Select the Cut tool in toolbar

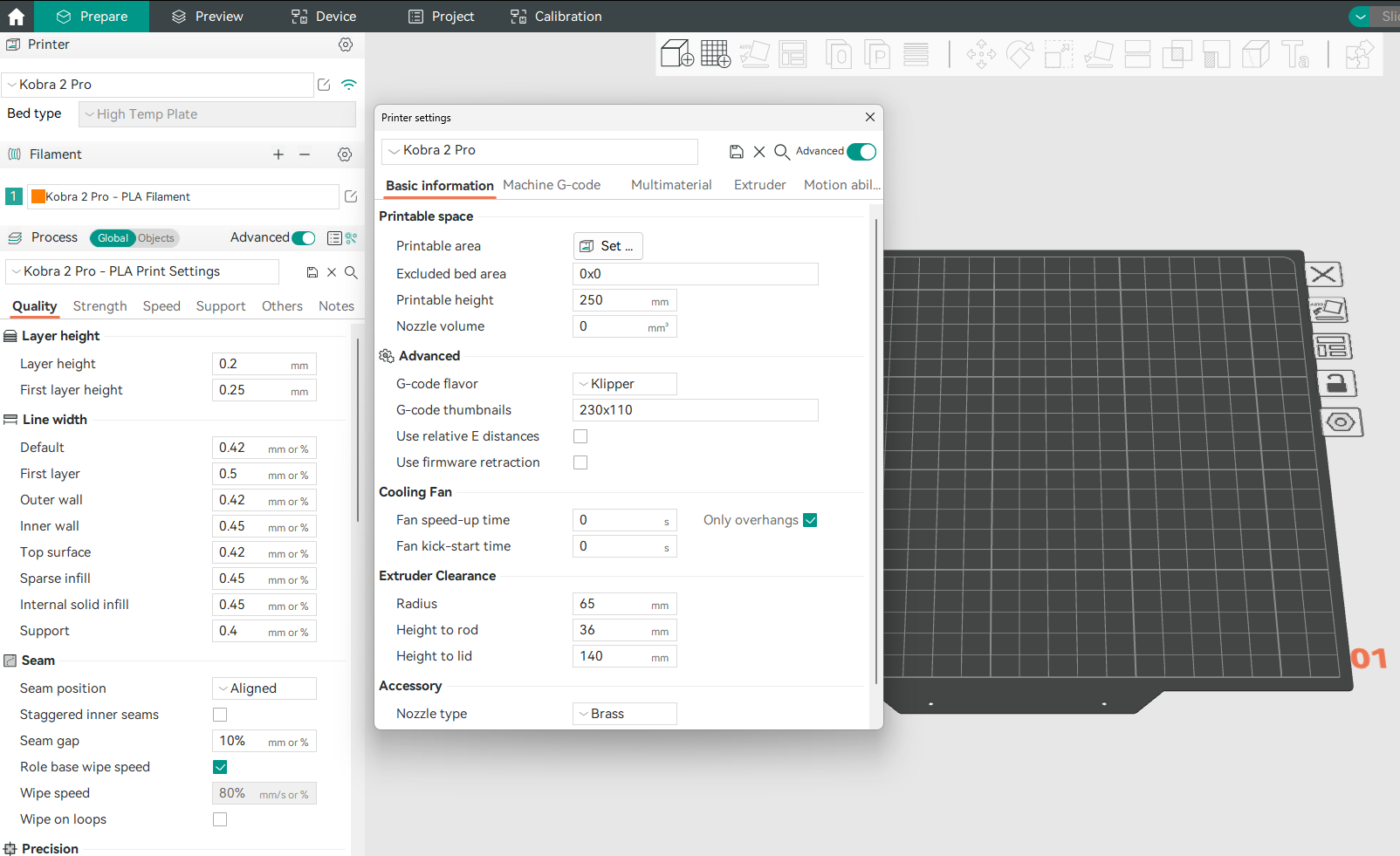pos(1137,54)
